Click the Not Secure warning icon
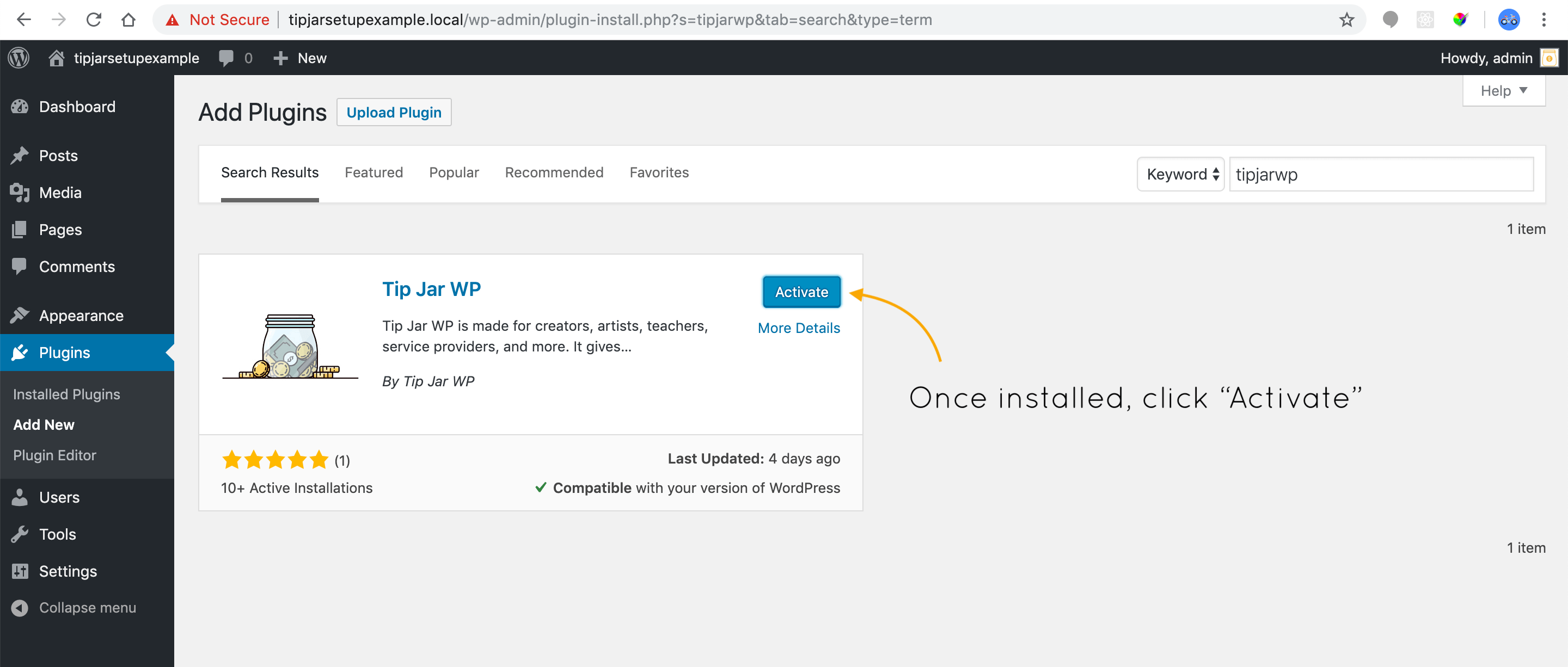 click(173, 20)
